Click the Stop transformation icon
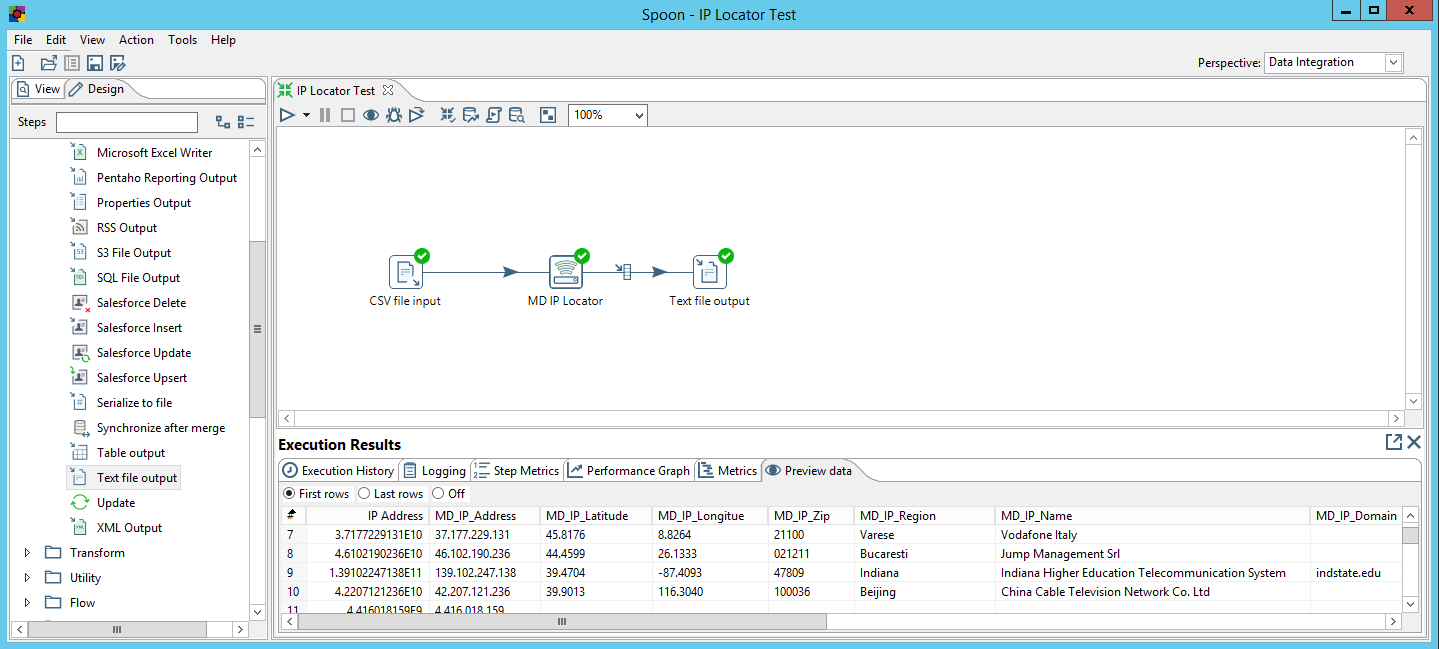1439x649 pixels. point(347,115)
